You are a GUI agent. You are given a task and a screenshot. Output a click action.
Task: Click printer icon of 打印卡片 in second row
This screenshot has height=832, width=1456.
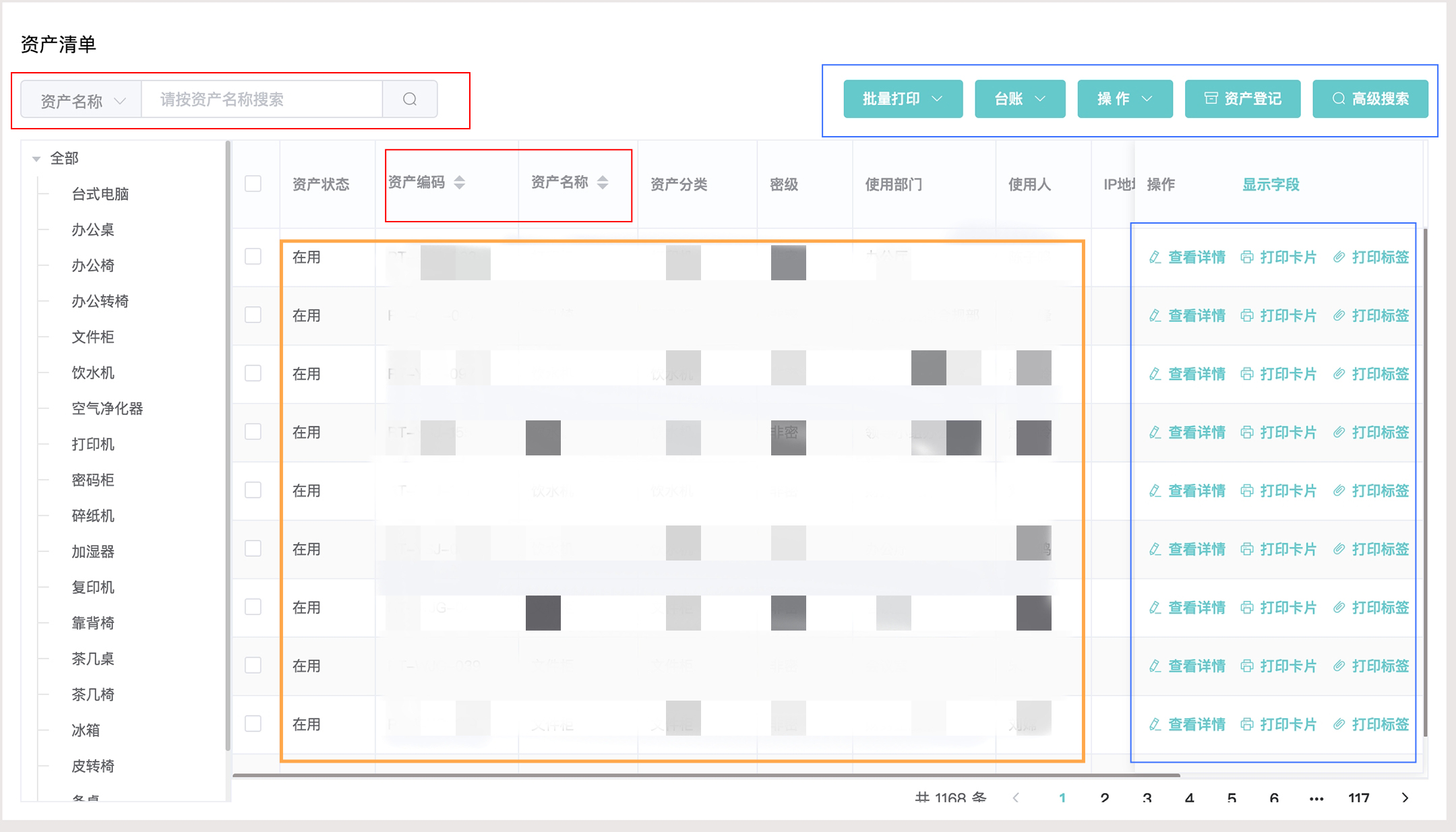click(x=1247, y=315)
